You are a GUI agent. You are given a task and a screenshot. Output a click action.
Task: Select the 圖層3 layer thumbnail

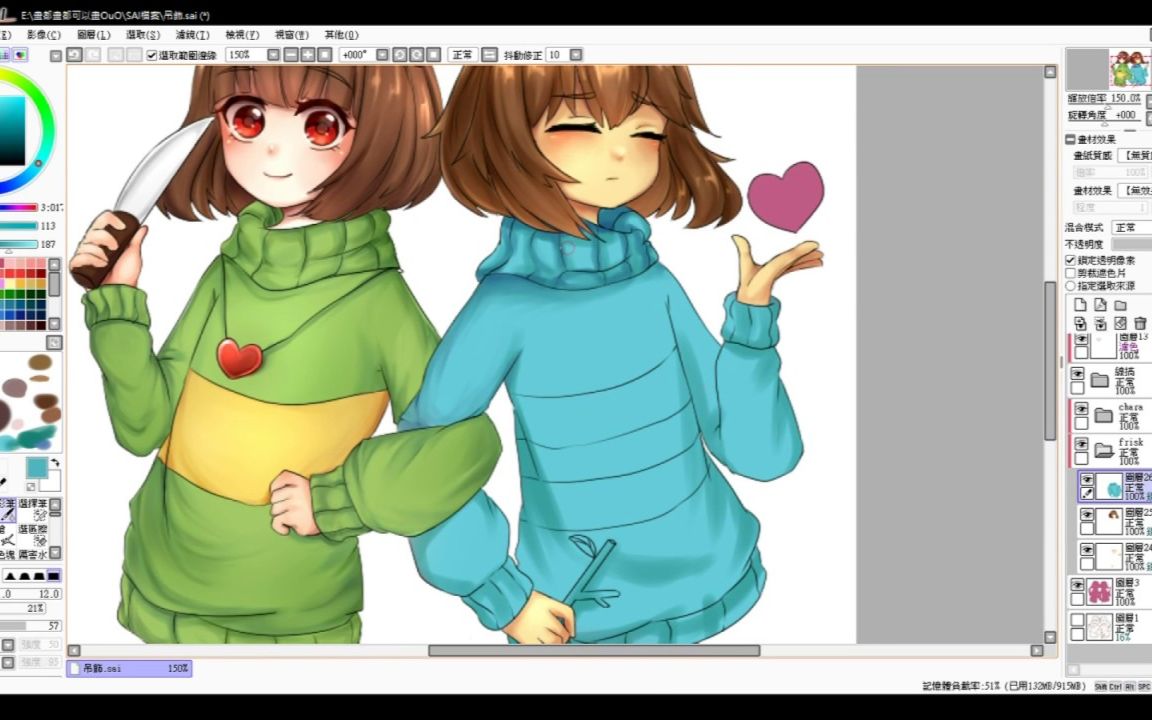click(x=1099, y=591)
